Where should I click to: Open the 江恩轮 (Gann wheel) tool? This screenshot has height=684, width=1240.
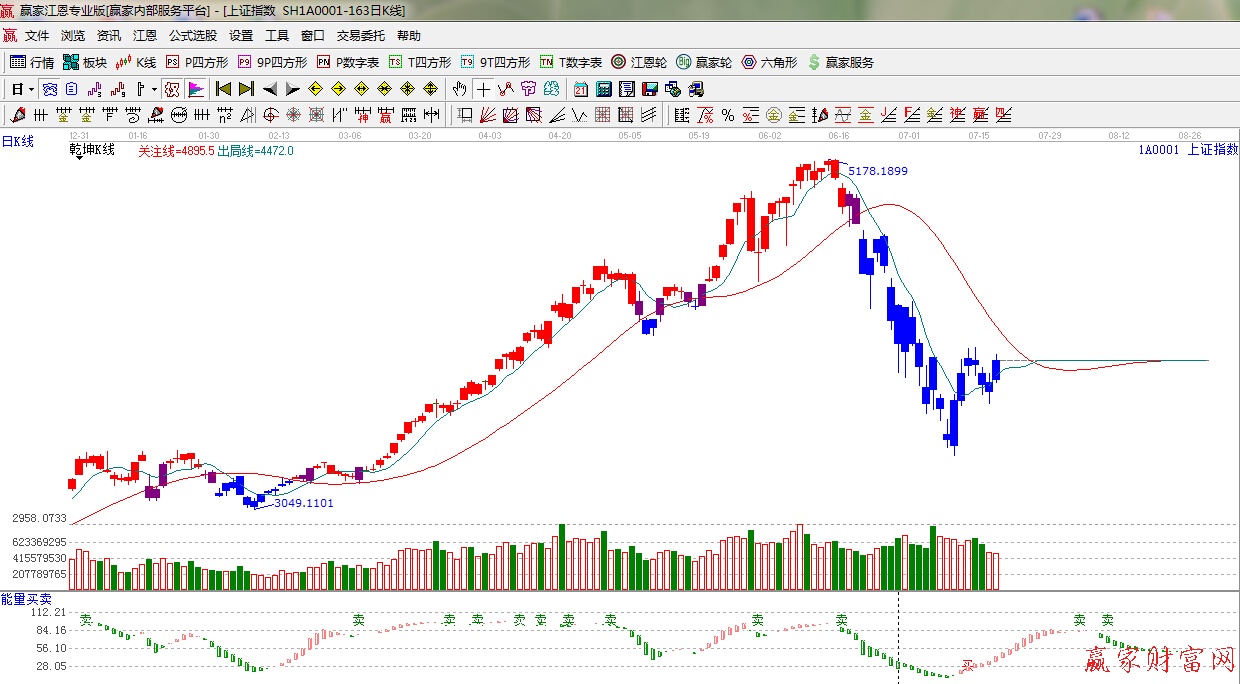coord(638,62)
